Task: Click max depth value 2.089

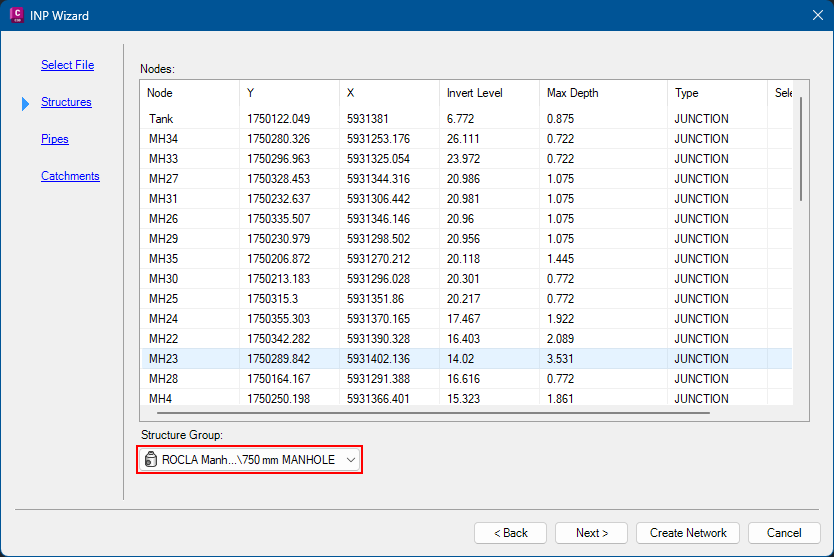Action: (560, 339)
